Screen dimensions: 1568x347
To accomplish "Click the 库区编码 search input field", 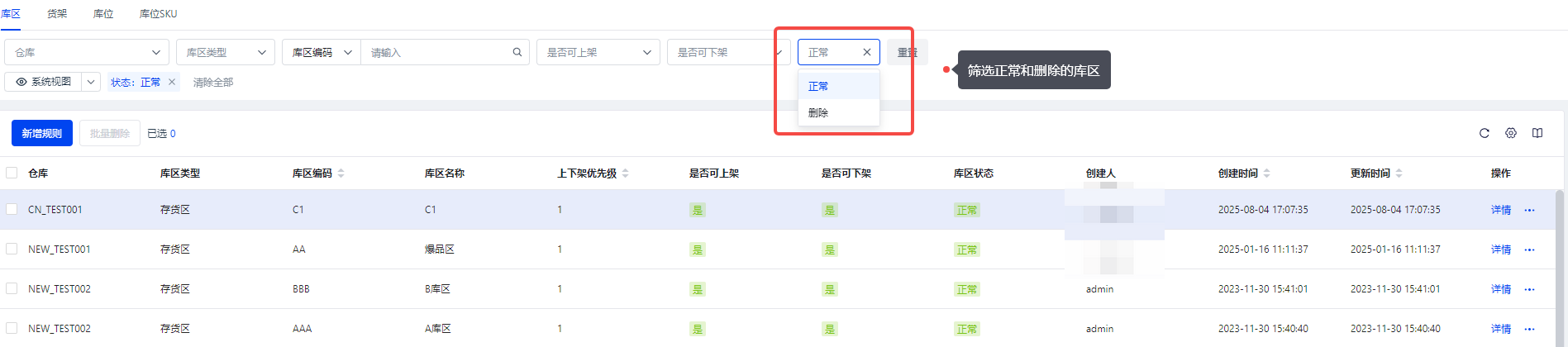I will coord(438,52).
